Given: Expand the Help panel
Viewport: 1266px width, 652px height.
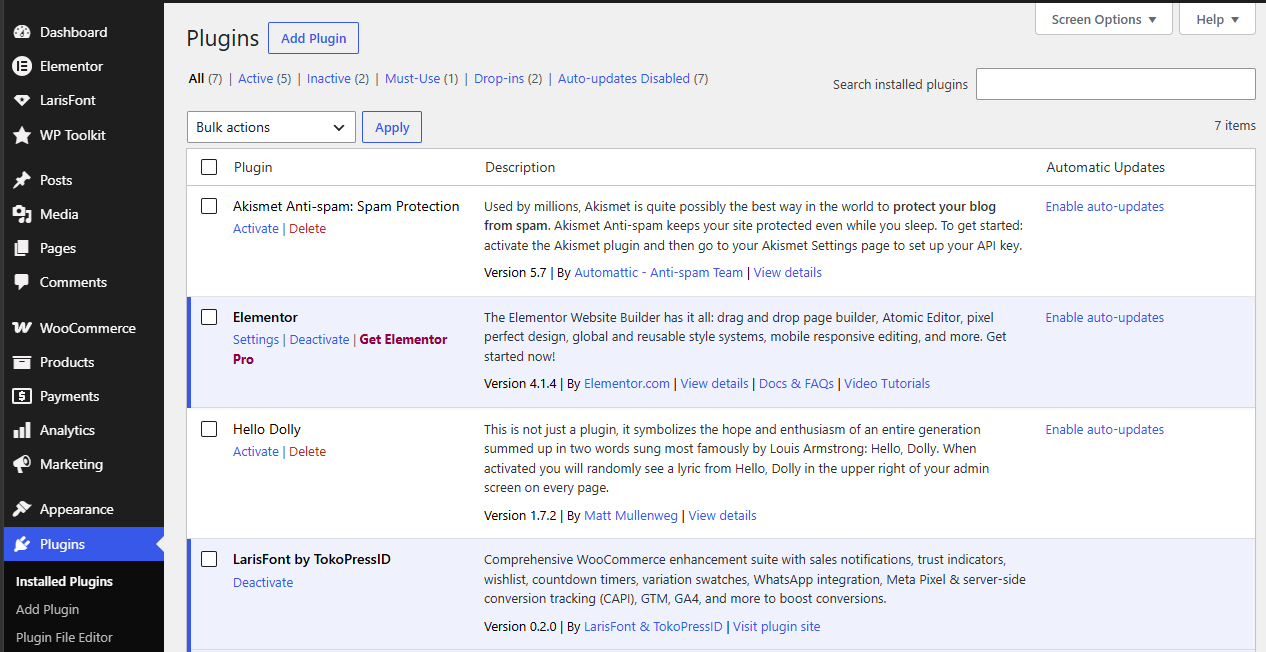Looking at the screenshot, I should tap(1218, 19).
